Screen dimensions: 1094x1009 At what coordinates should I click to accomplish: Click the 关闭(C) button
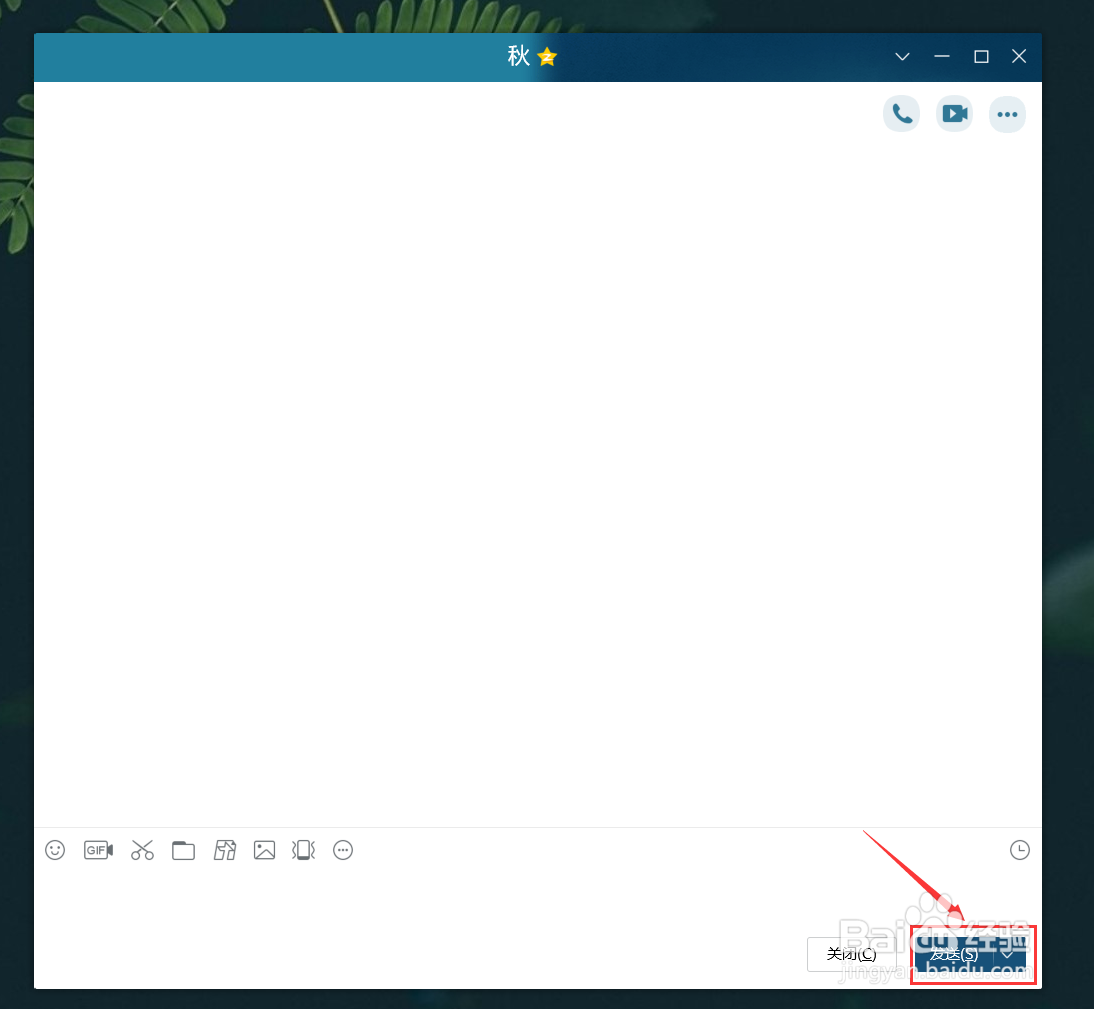(851, 954)
